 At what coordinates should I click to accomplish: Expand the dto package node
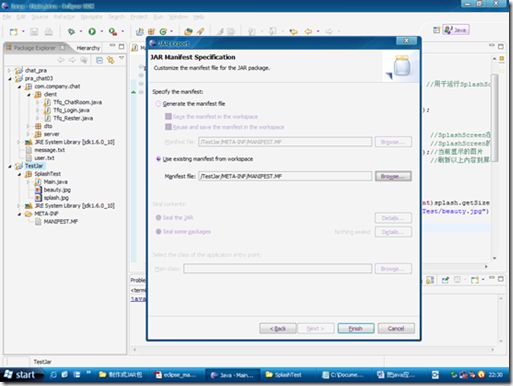click(x=29, y=126)
